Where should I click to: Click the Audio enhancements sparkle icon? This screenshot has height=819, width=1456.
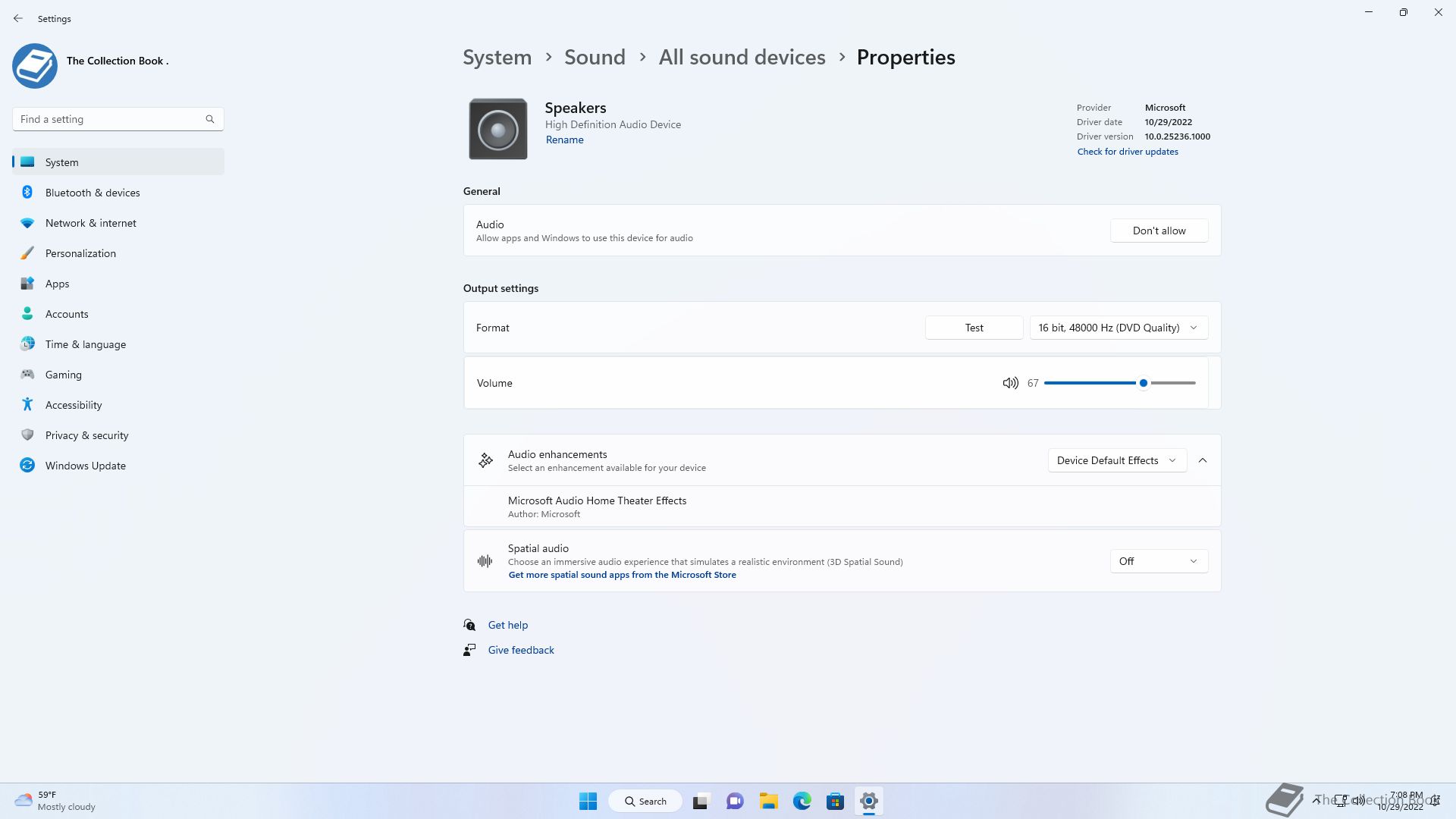pos(486,460)
